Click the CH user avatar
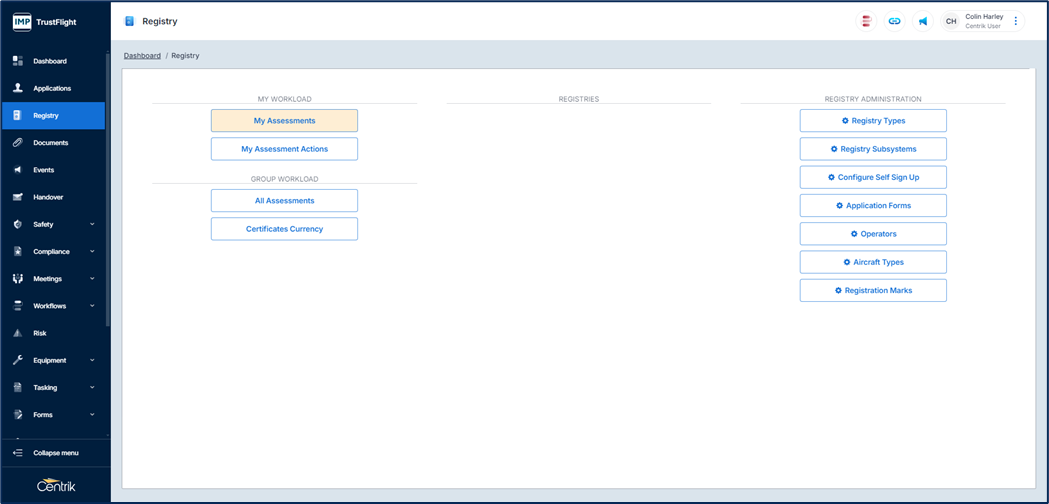The width and height of the screenshot is (1049, 504). tap(951, 21)
